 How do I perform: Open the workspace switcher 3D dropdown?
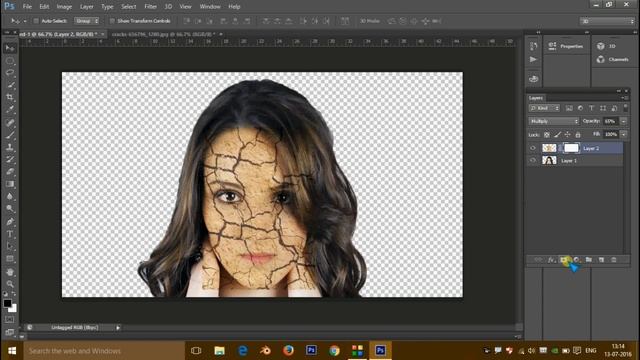pyautogui.click(x=607, y=21)
